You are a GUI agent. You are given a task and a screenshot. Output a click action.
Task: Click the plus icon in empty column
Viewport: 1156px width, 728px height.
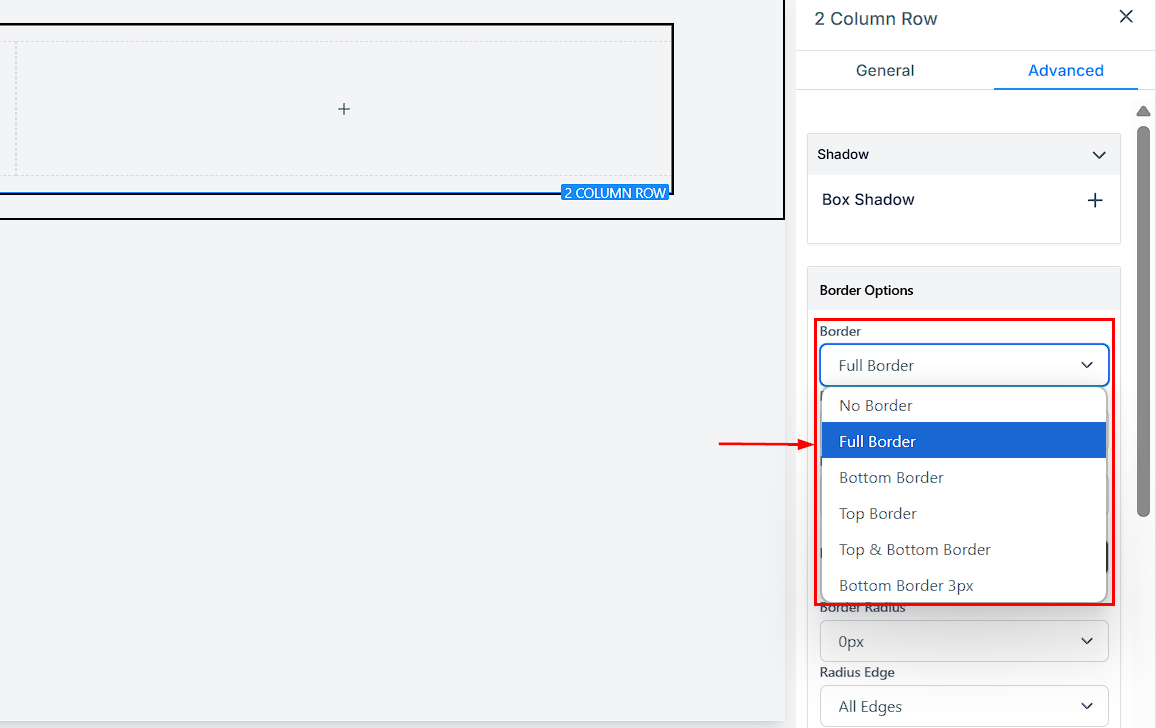(344, 109)
